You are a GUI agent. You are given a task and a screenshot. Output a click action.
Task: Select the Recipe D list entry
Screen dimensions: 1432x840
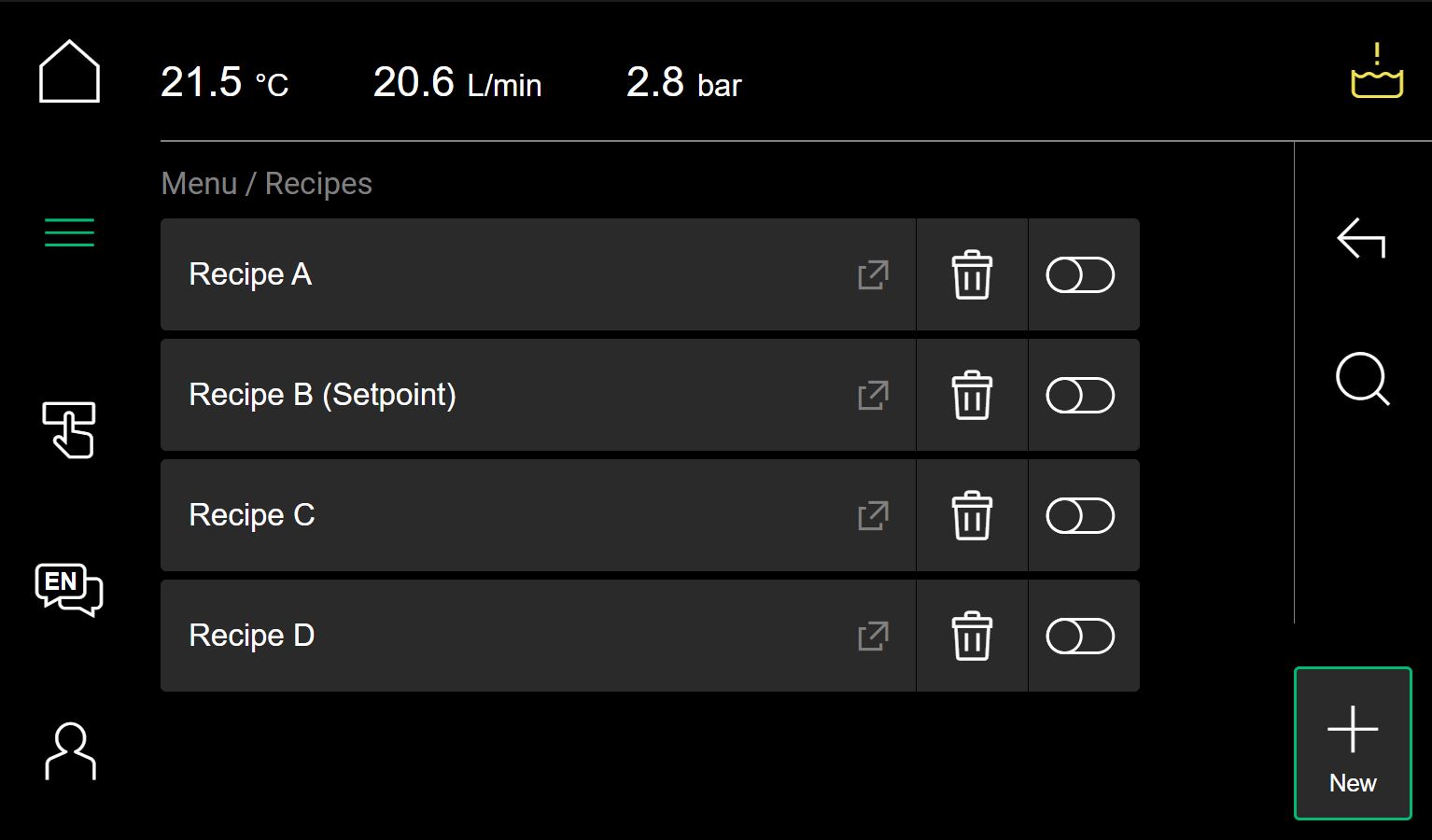click(x=538, y=636)
